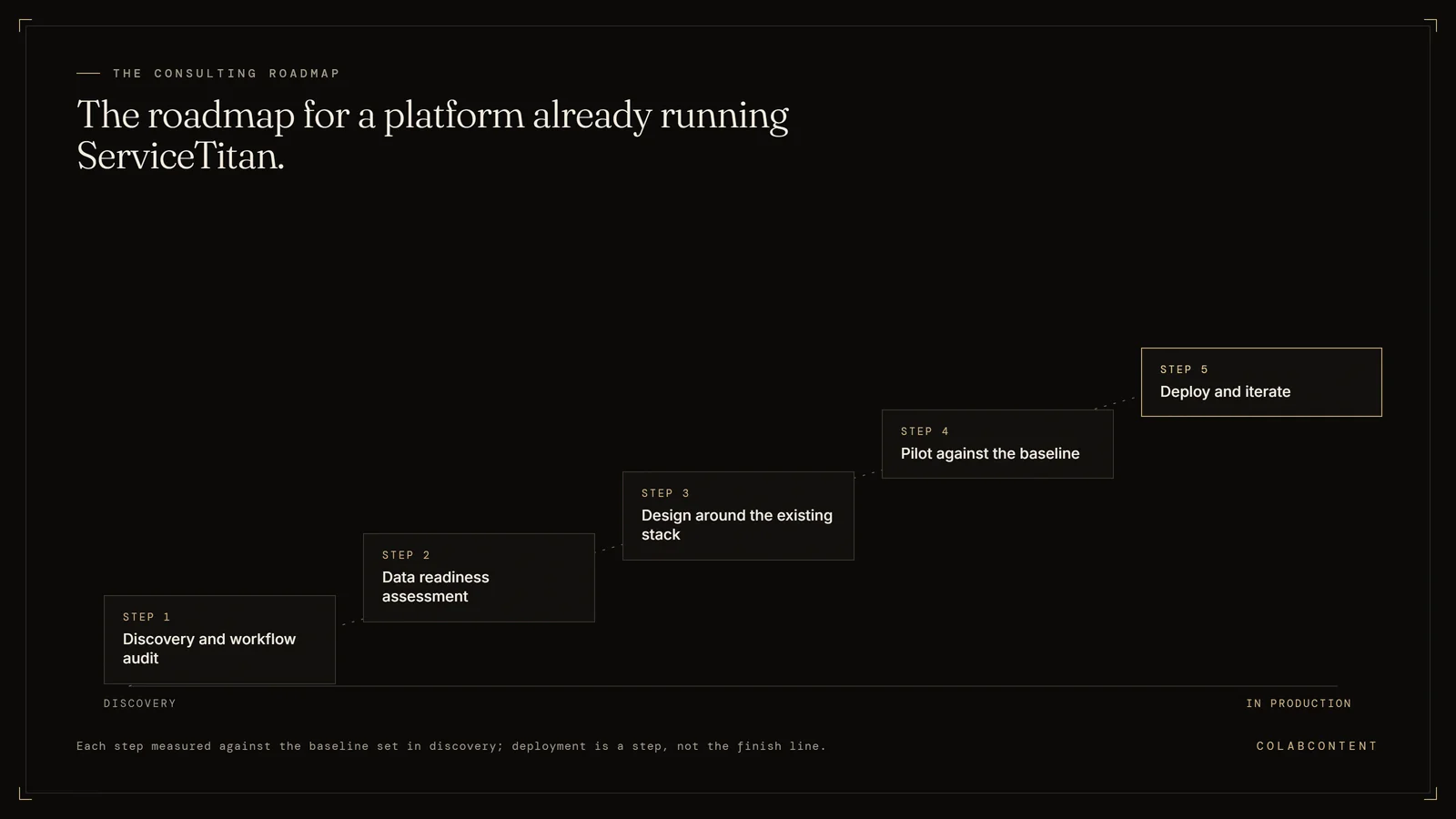Click the 'IN PRODUCTION' axis label
Screen dimensions: 1456x819
pyautogui.click(x=1299, y=703)
